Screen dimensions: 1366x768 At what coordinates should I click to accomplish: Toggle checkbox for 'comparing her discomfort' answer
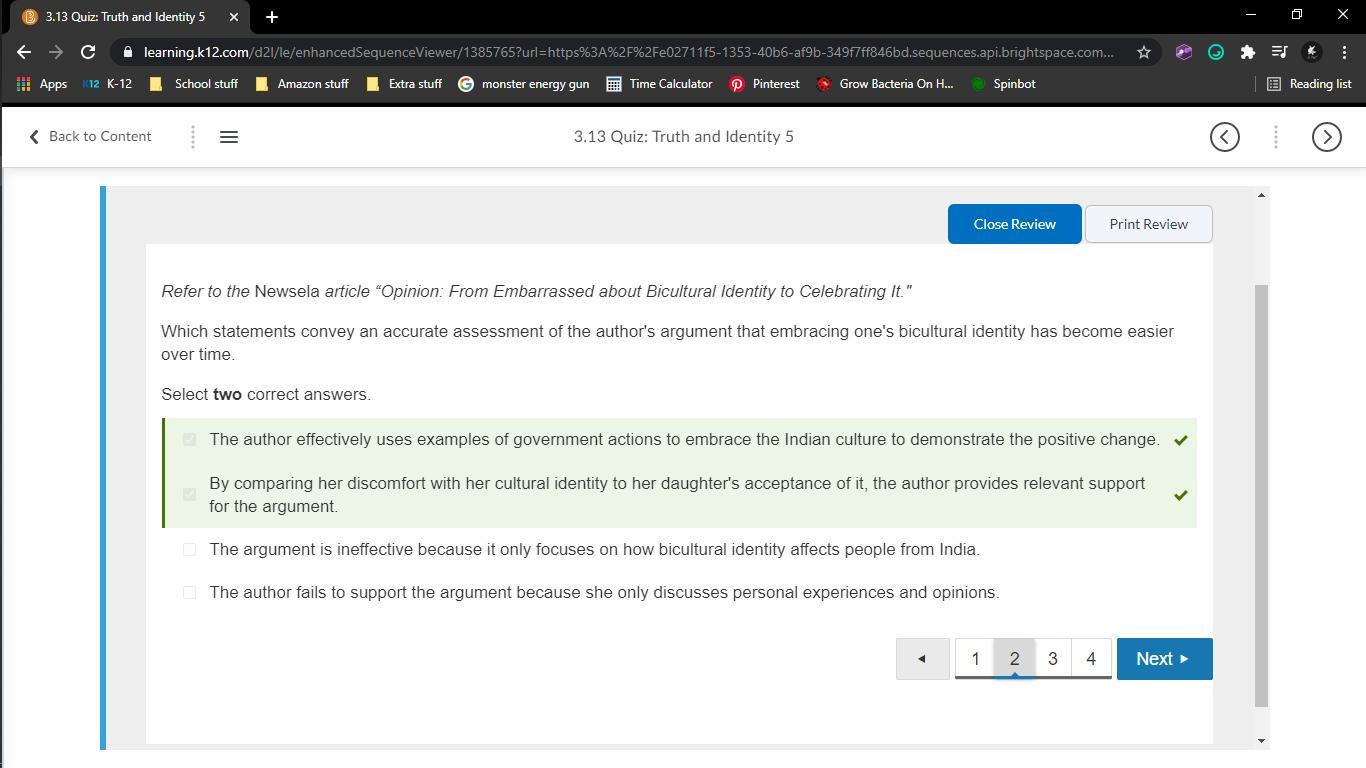(x=190, y=495)
